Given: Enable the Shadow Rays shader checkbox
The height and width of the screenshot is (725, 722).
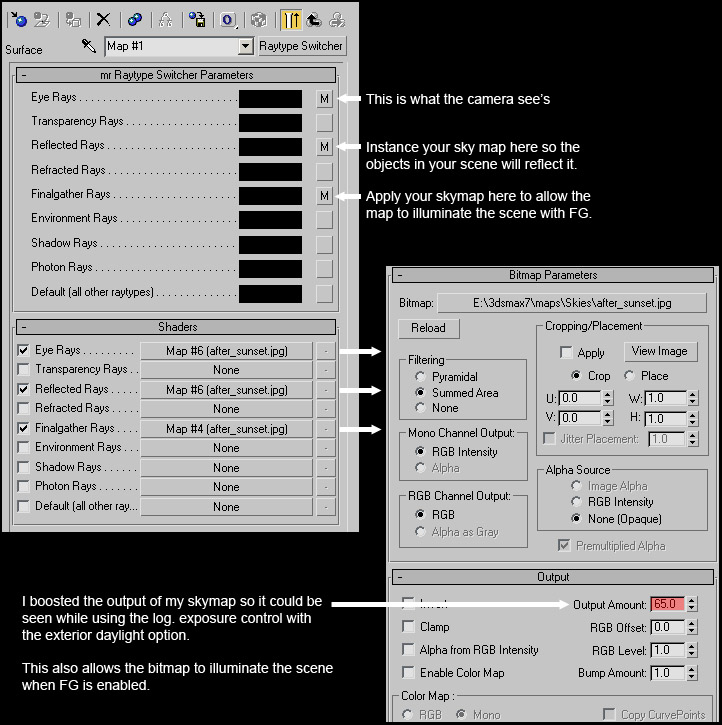Looking at the screenshot, I should tap(23, 467).
